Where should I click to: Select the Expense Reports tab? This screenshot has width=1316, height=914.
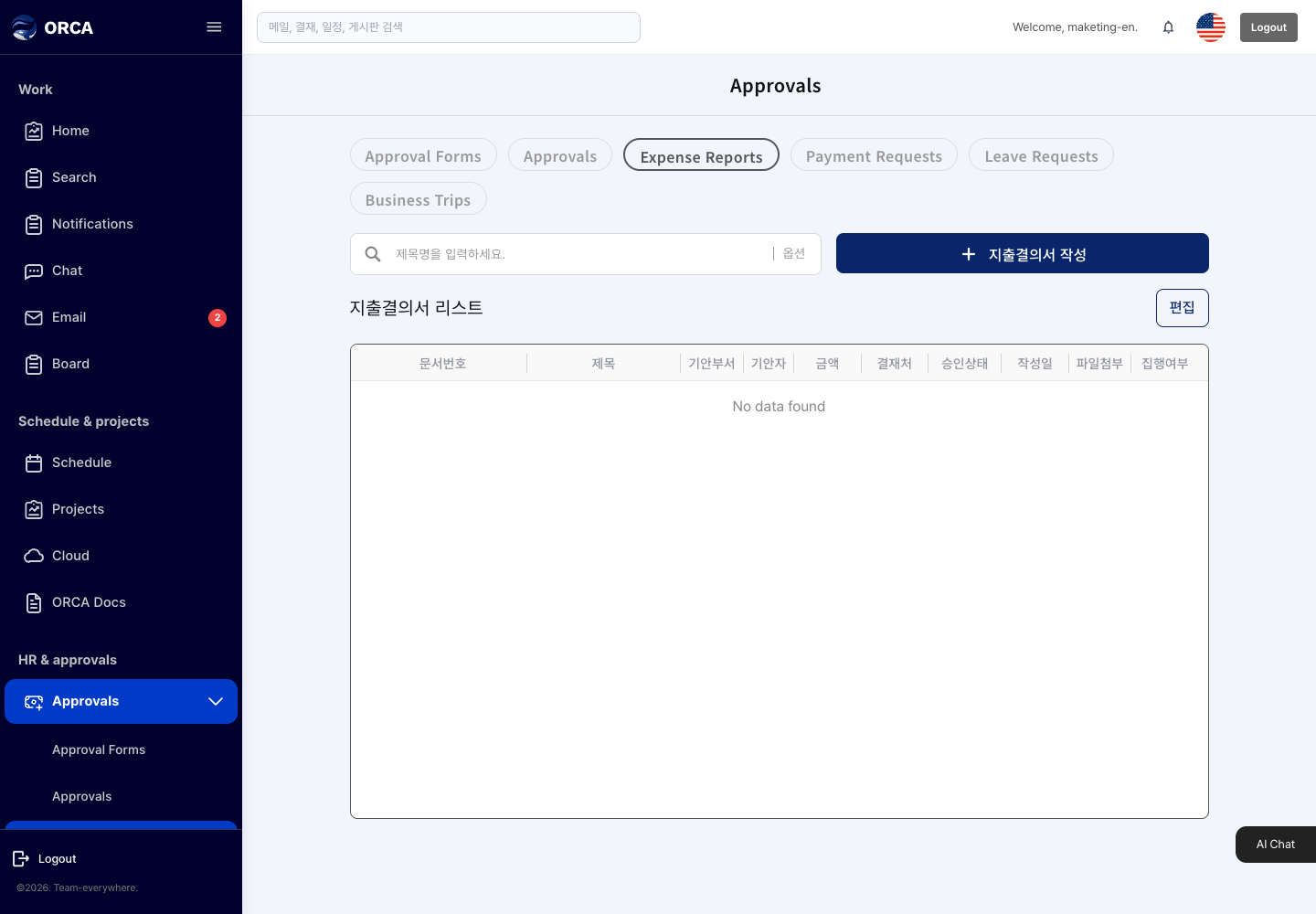pyautogui.click(x=701, y=155)
